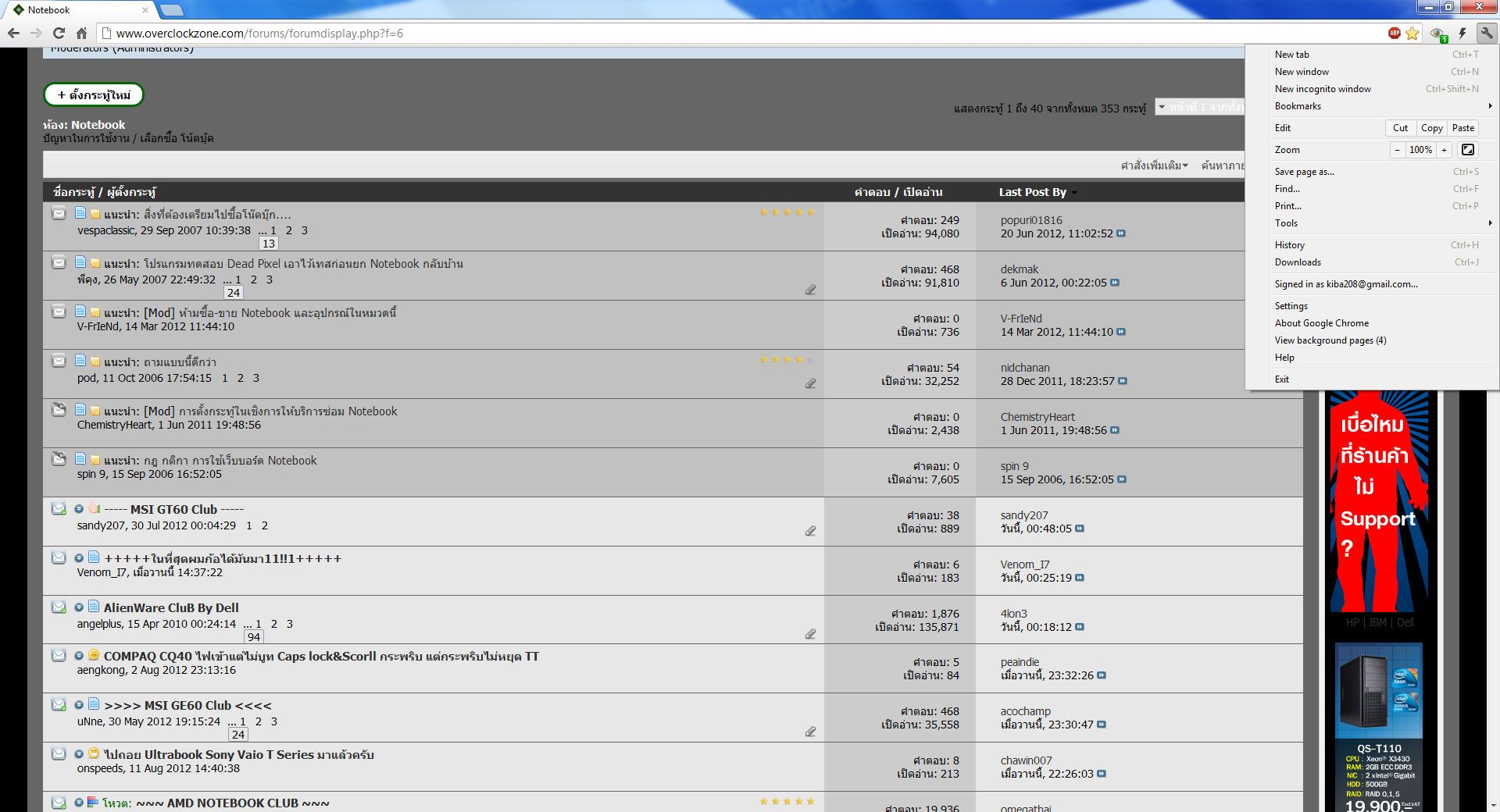This screenshot has height=812, width=1500.
Task: Open History from the Chrome menu
Action: [x=1290, y=245]
